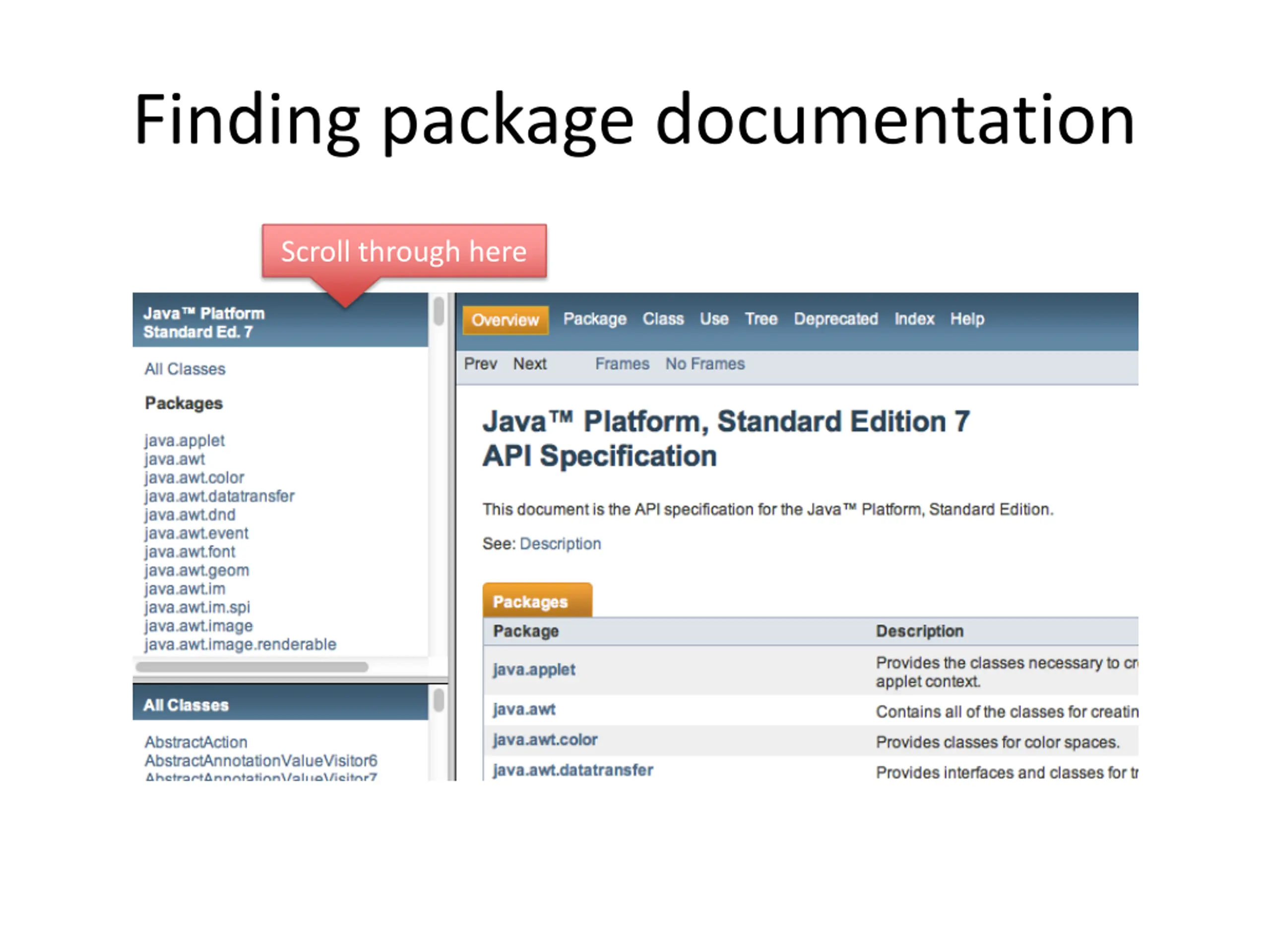Open java.awt.event package
This screenshot has width=1270, height=952.
pos(196,533)
